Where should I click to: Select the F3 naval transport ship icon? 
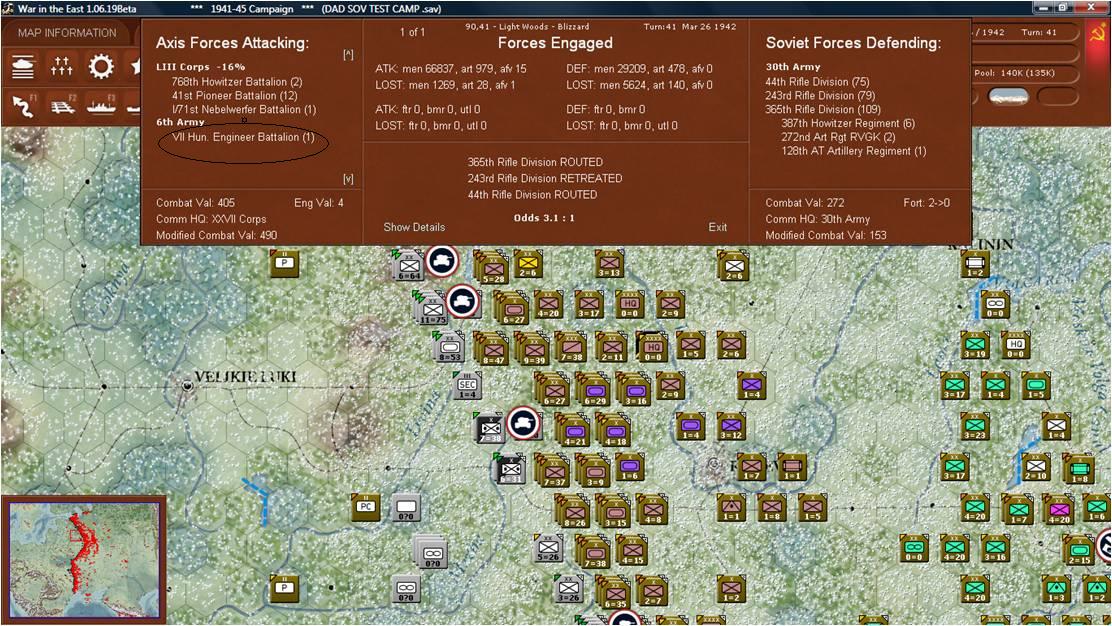point(101,106)
